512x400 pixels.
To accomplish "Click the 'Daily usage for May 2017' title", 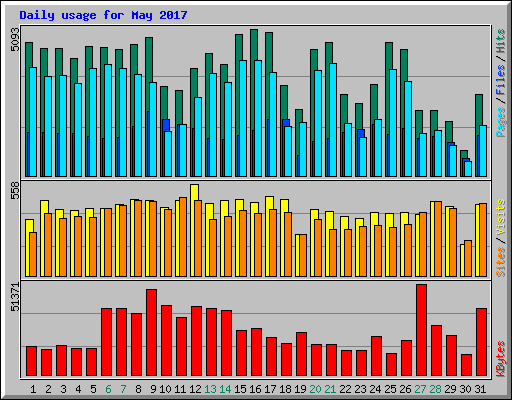I will (103, 15).
